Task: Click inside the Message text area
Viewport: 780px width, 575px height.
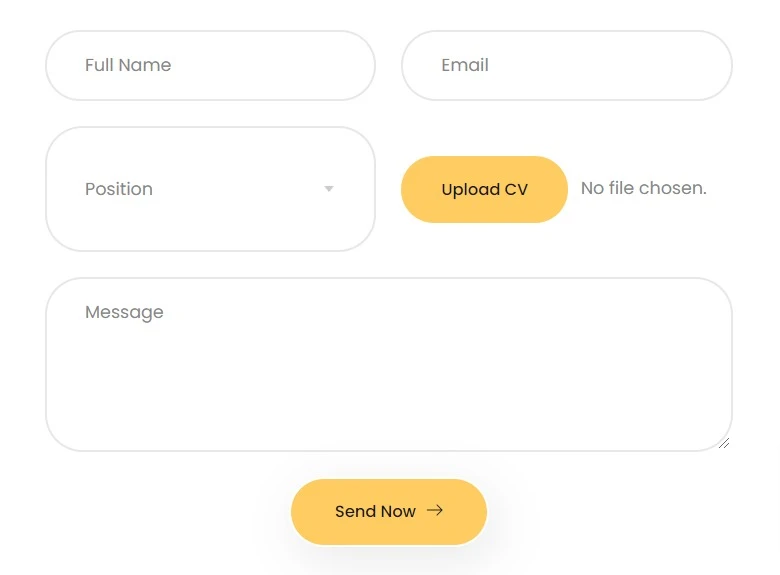Action: [389, 365]
